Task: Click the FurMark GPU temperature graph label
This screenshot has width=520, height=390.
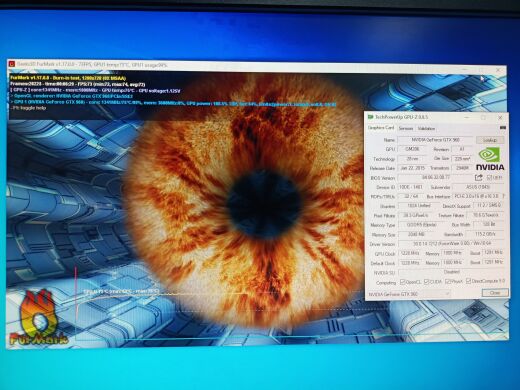Action: pos(121,291)
